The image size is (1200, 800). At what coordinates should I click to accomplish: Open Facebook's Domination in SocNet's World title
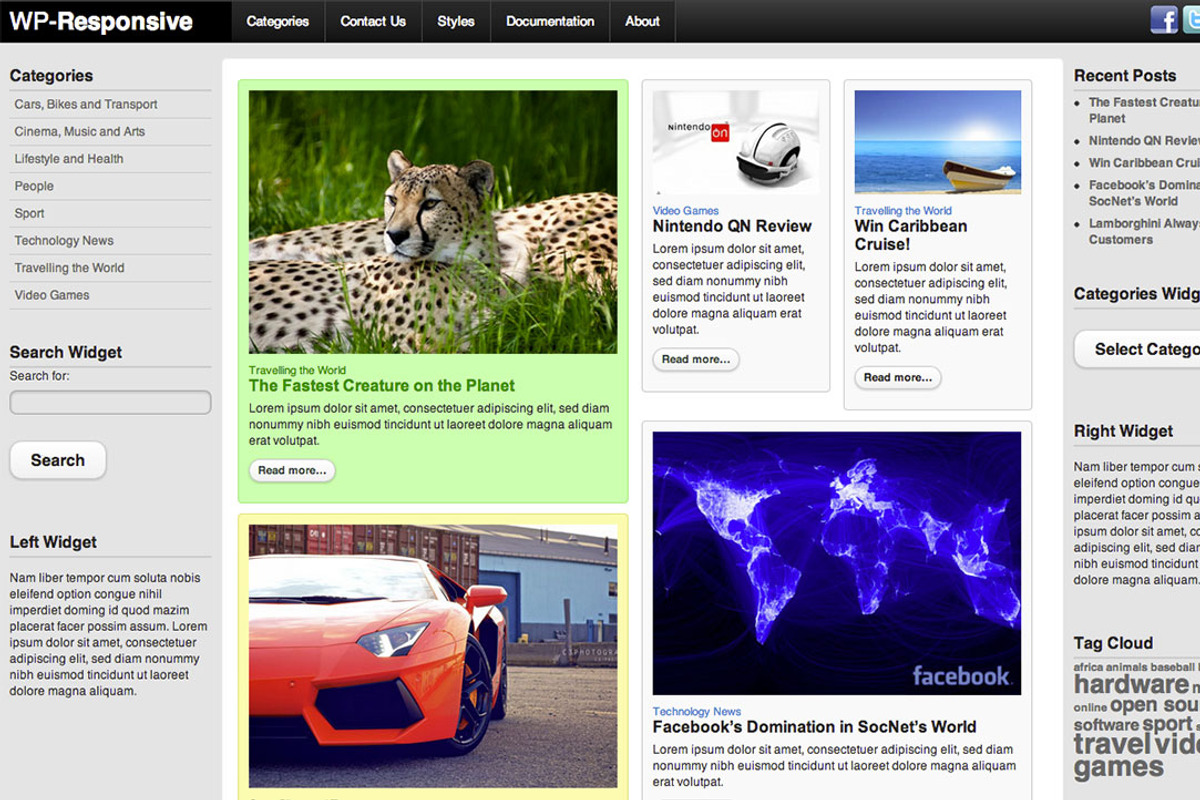(815, 727)
